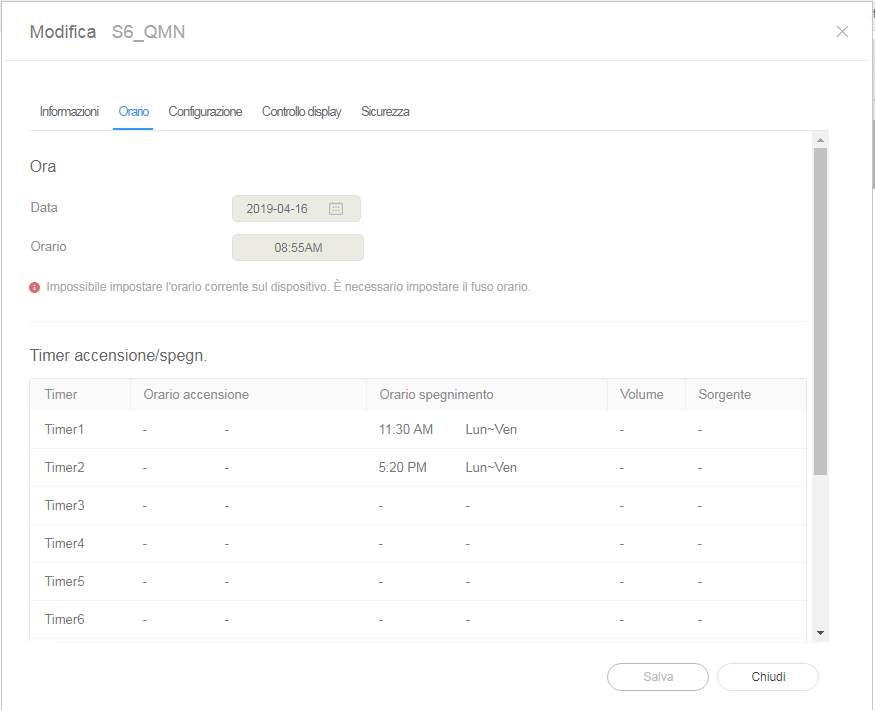Click the Orario spegnimento column header
The height and width of the screenshot is (710, 875).
click(x=436, y=395)
